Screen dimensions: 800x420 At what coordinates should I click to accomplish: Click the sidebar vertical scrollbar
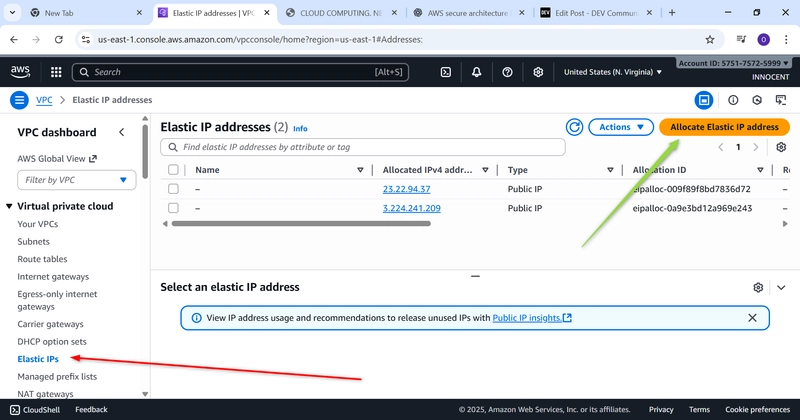[x=145, y=152]
